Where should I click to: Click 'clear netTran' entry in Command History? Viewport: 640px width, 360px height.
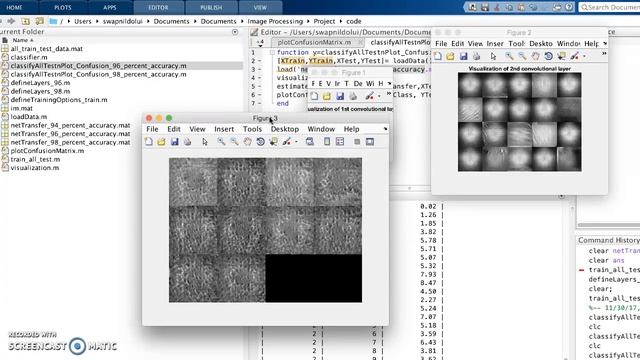click(614, 251)
